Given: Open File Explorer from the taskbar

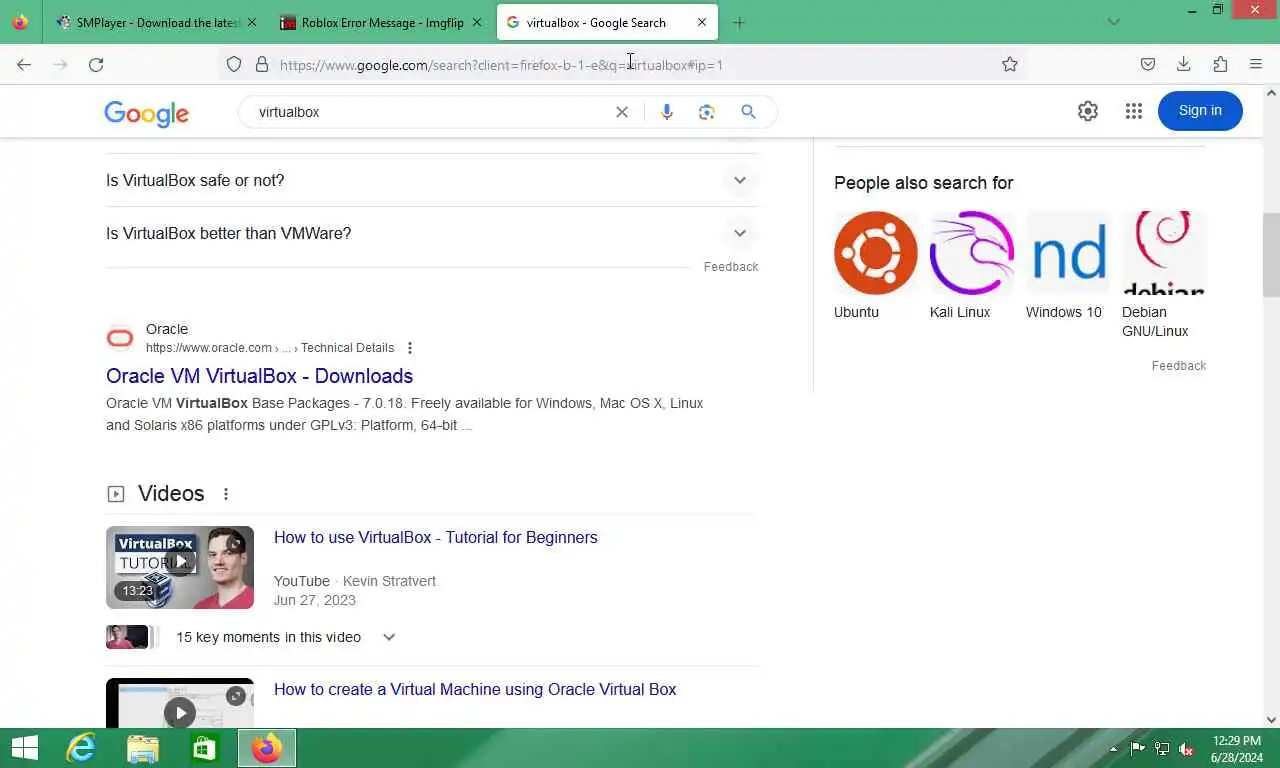Looking at the screenshot, I should (143, 748).
